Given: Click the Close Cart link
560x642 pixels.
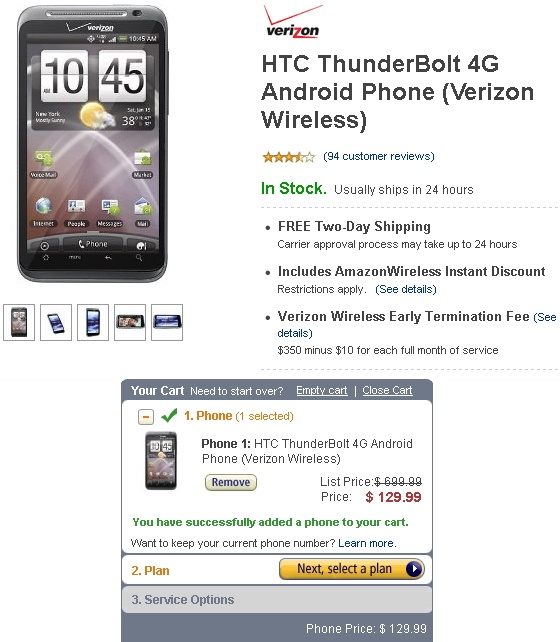Looking at the screenshot, I should click(387, 391).
